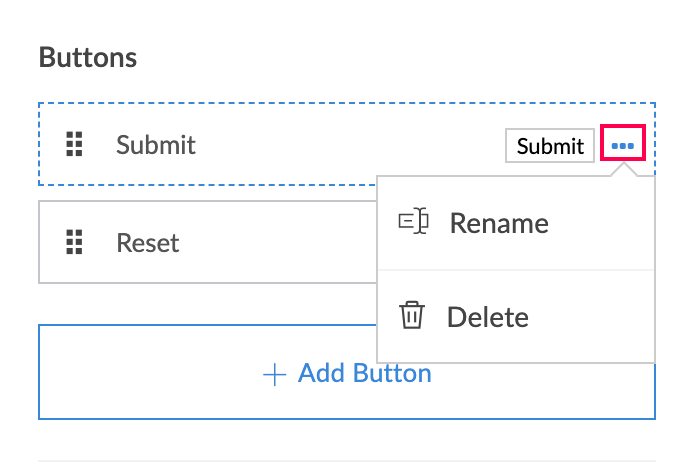This screenshot has width=690, height=474.
Task: Select the Reset label text
Action: tap(148, 243)
